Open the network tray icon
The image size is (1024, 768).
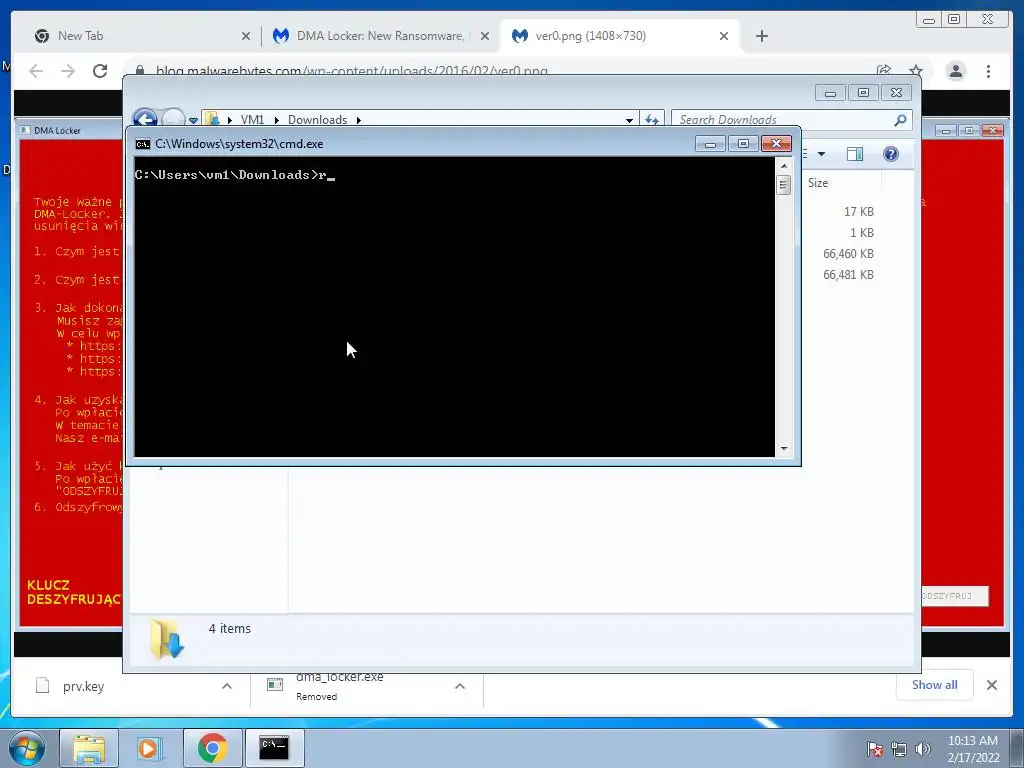coord(899,750)
